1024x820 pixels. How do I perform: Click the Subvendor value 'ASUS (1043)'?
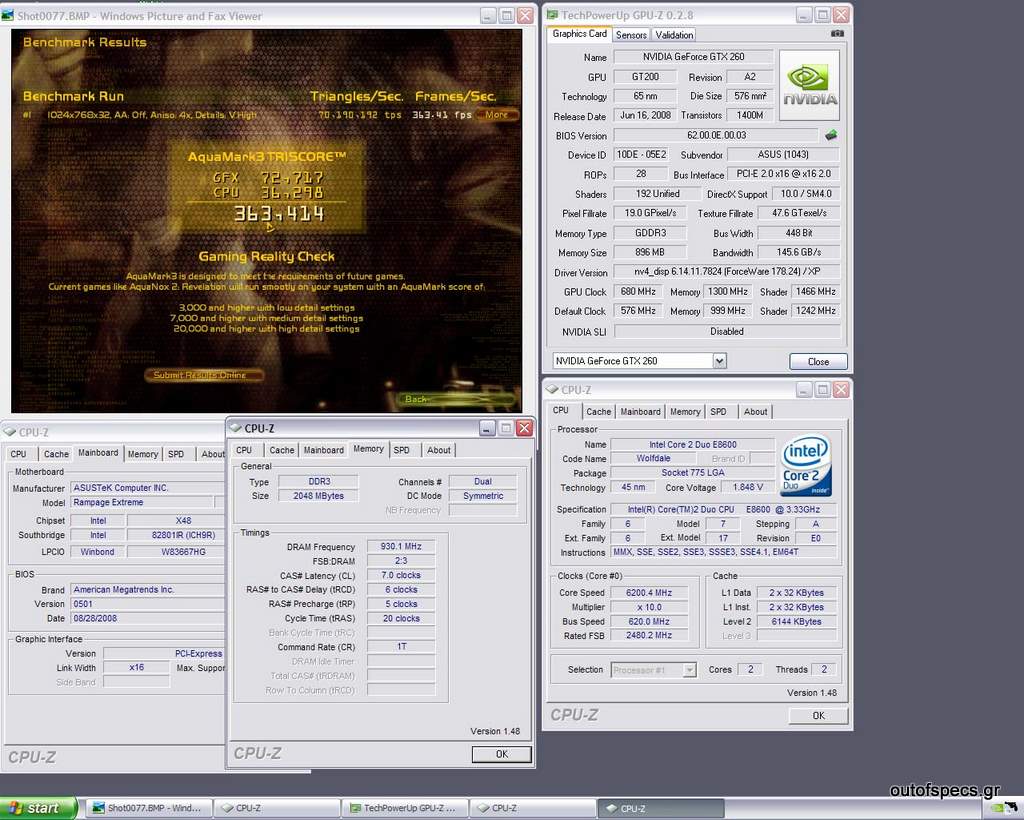click(783, 155)
